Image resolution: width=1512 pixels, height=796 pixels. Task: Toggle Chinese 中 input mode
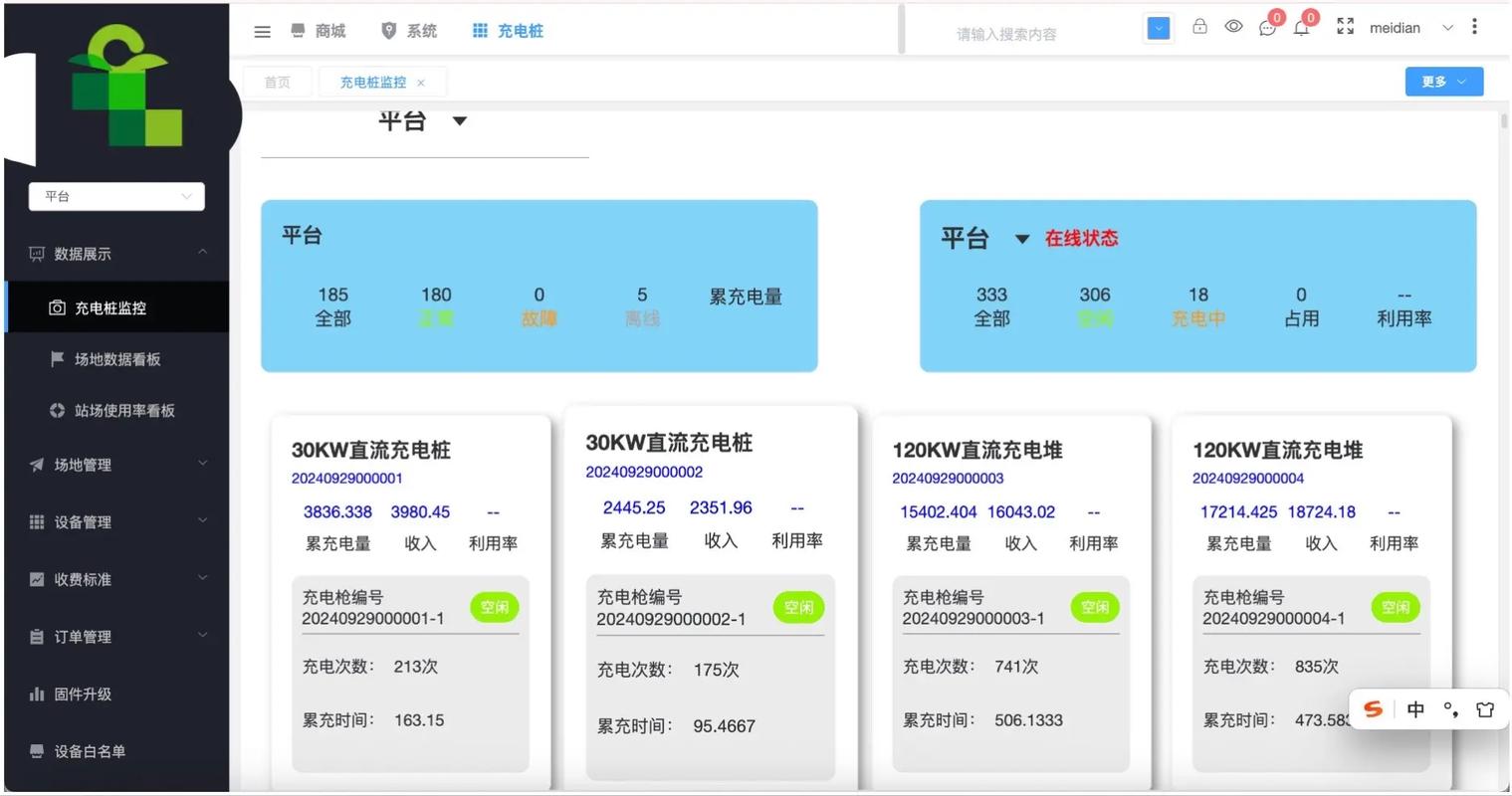pos(1415,709)
